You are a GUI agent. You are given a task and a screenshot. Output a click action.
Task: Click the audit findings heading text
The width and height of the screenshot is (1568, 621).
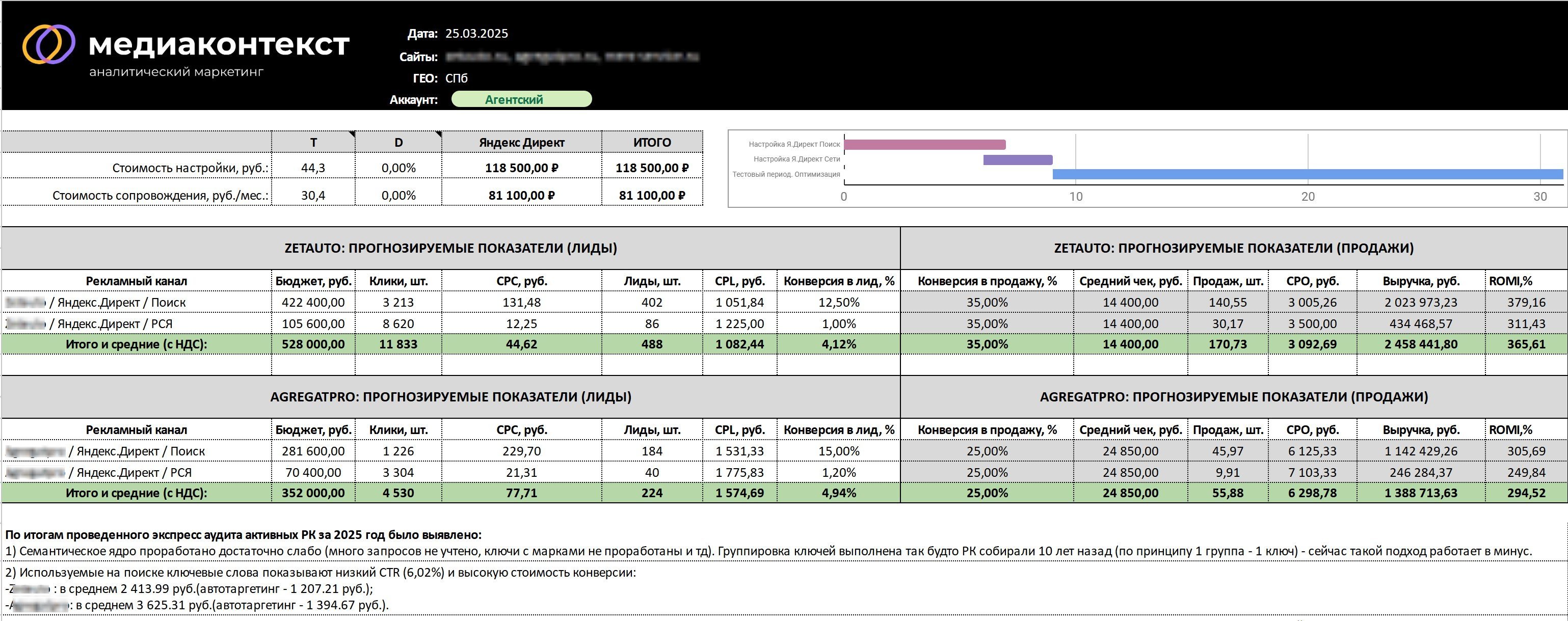click(x=244, y=535)
